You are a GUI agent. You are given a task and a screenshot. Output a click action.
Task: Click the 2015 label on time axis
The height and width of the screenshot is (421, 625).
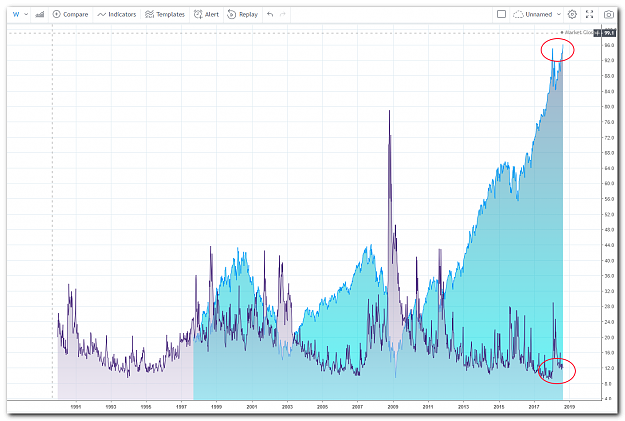pyautogui.click(x=499, y=407)
